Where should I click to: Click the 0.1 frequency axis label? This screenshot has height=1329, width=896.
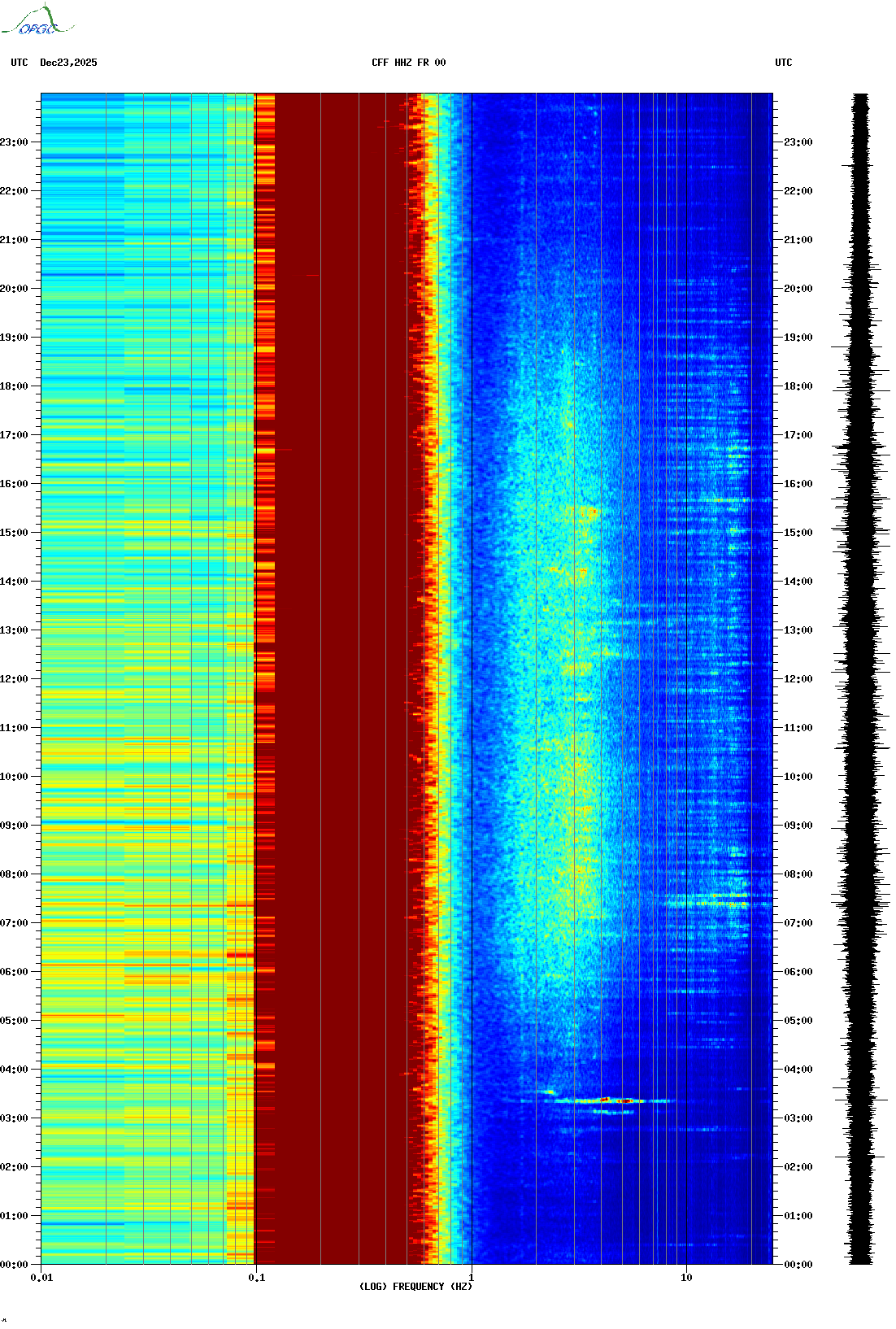pos(256,1278)
